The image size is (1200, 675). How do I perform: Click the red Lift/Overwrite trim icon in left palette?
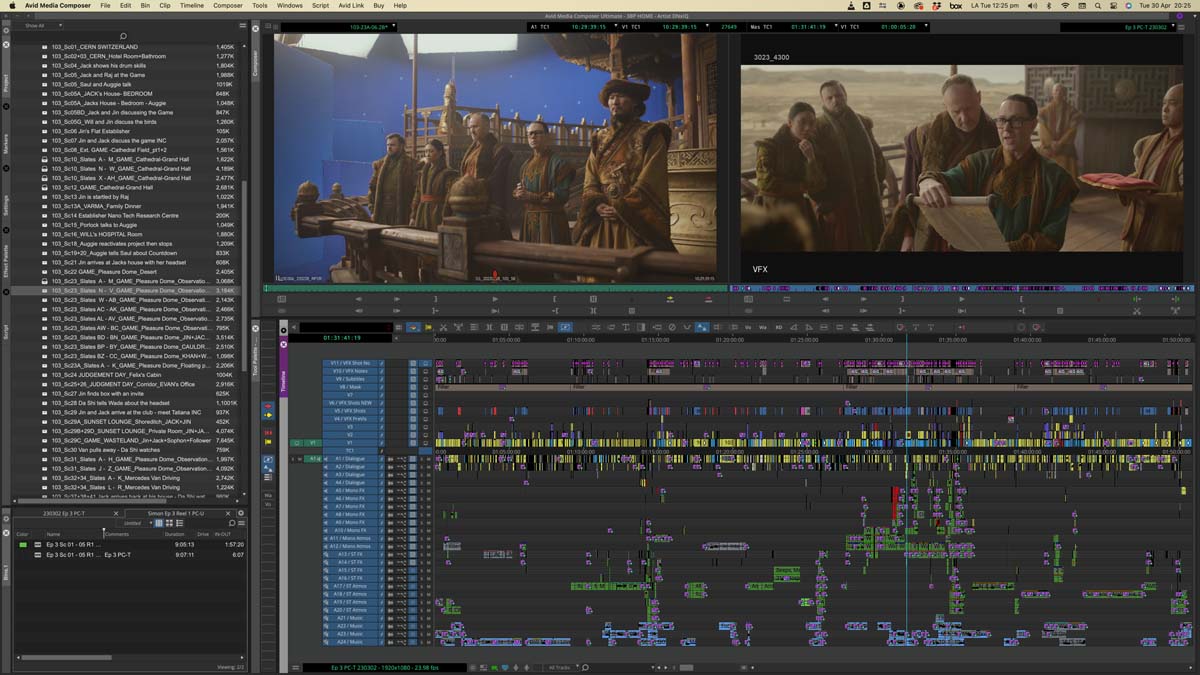click(x=268, y=433)
